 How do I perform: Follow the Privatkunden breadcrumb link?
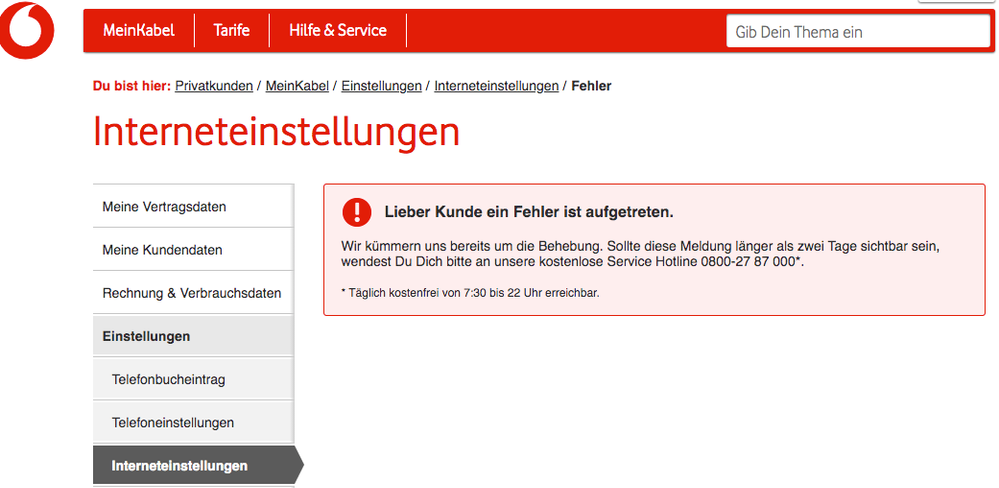tap(214, 86)
